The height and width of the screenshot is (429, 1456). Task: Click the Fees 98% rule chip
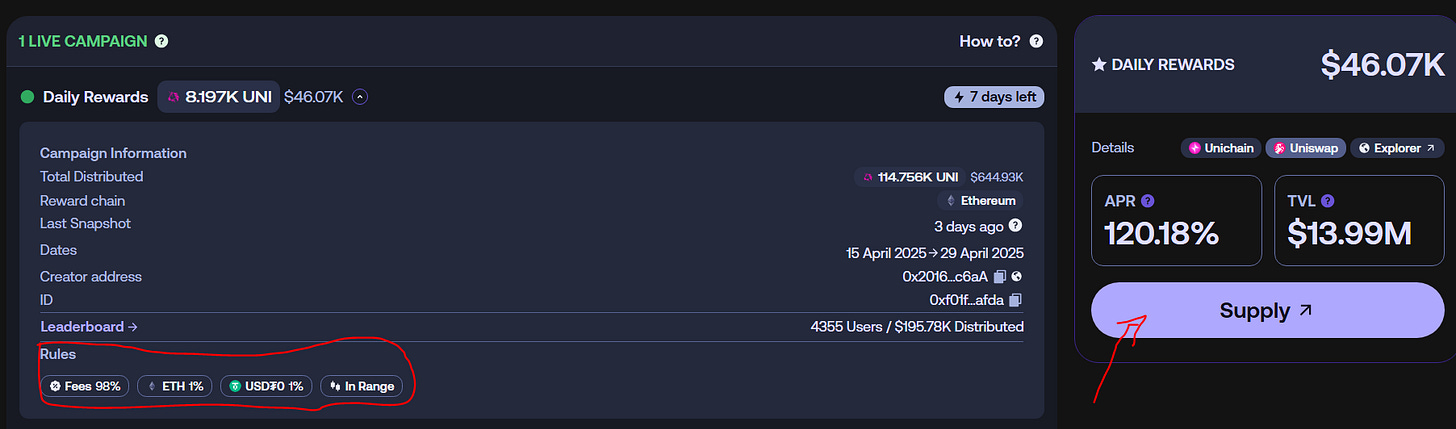click(85, 386)
